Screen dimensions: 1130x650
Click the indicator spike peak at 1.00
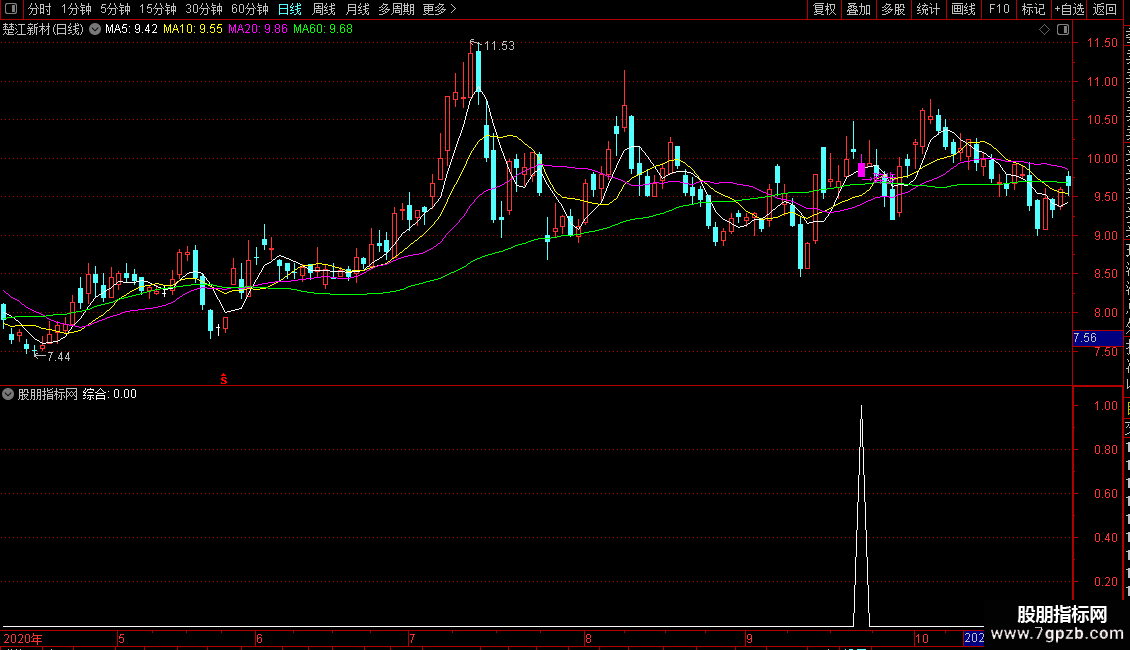(x=861, y=407)
